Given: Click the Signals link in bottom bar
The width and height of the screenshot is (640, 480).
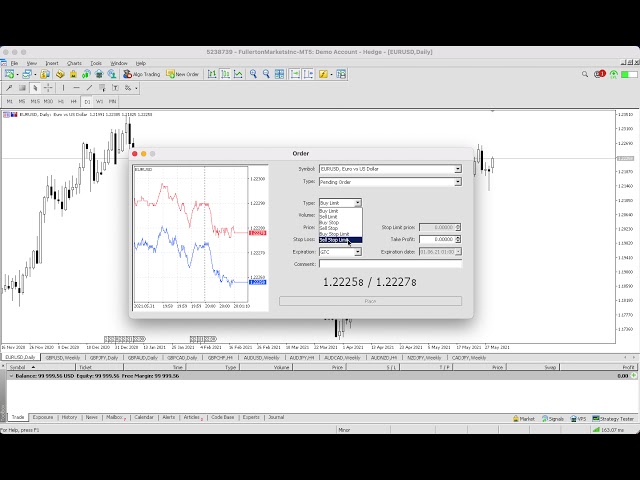Looking at the screenshot, I should [x=553, y=419].
